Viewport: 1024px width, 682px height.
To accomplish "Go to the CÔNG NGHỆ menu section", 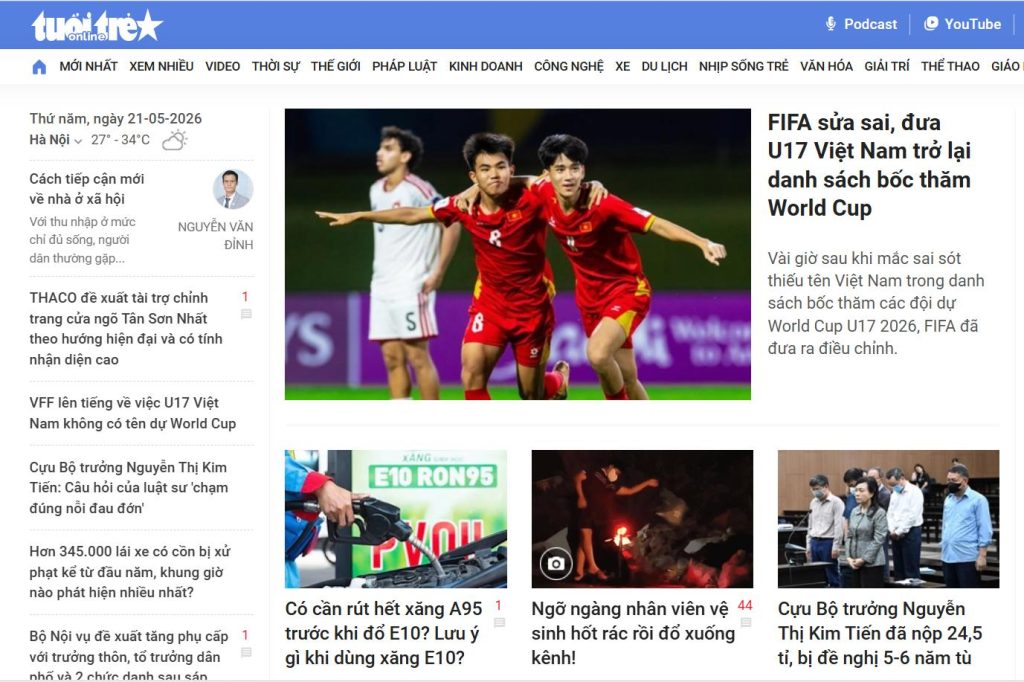I will [569, 67].
